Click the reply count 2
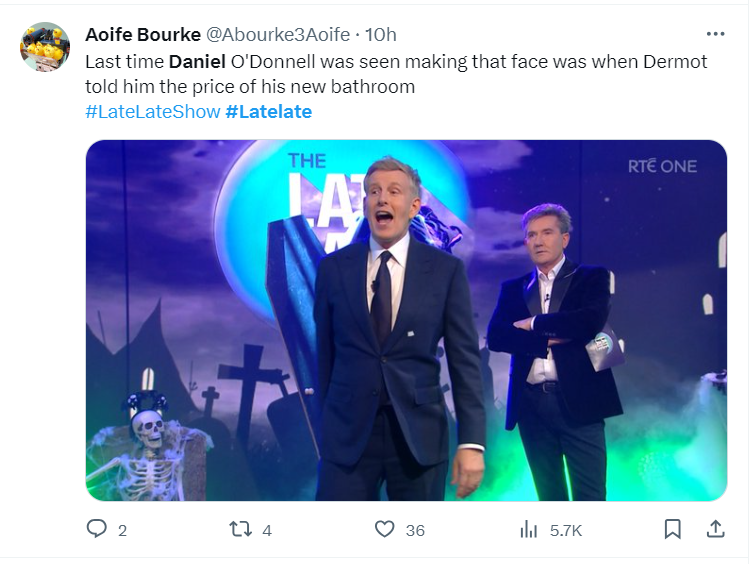755x564 pixels. pyautogui.click(x=122, y=530)
